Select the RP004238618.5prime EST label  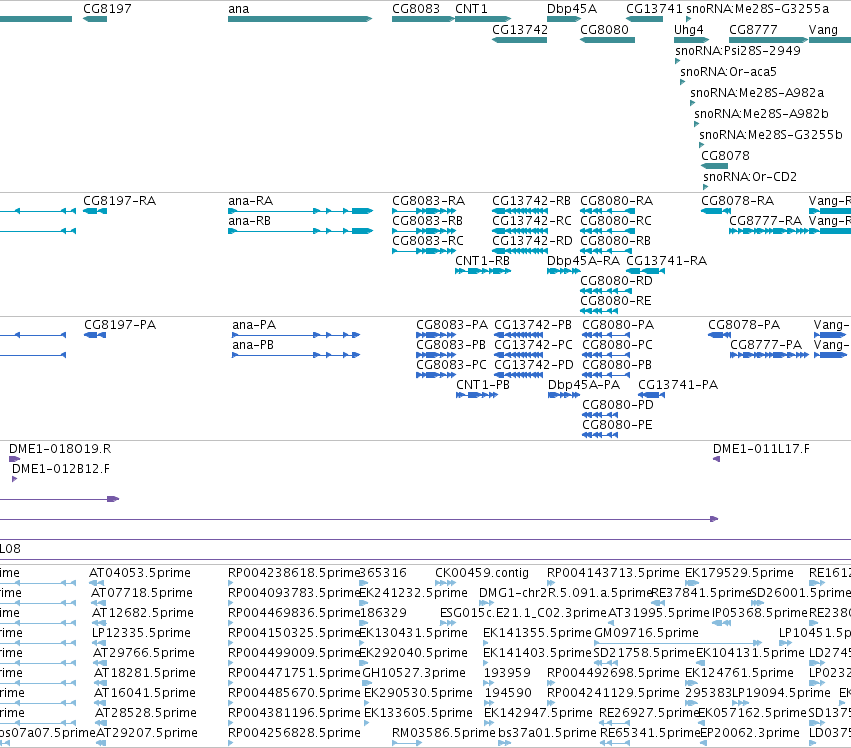pyautogui.click(x=294, y=573)
